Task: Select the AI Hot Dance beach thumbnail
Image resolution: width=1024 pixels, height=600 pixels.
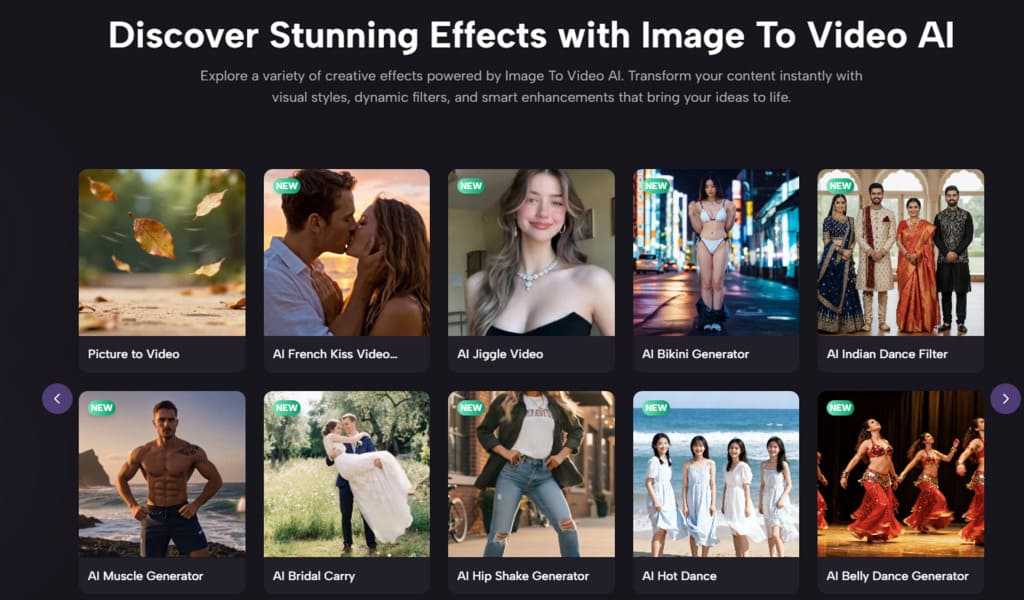Action: pos(716,474)
